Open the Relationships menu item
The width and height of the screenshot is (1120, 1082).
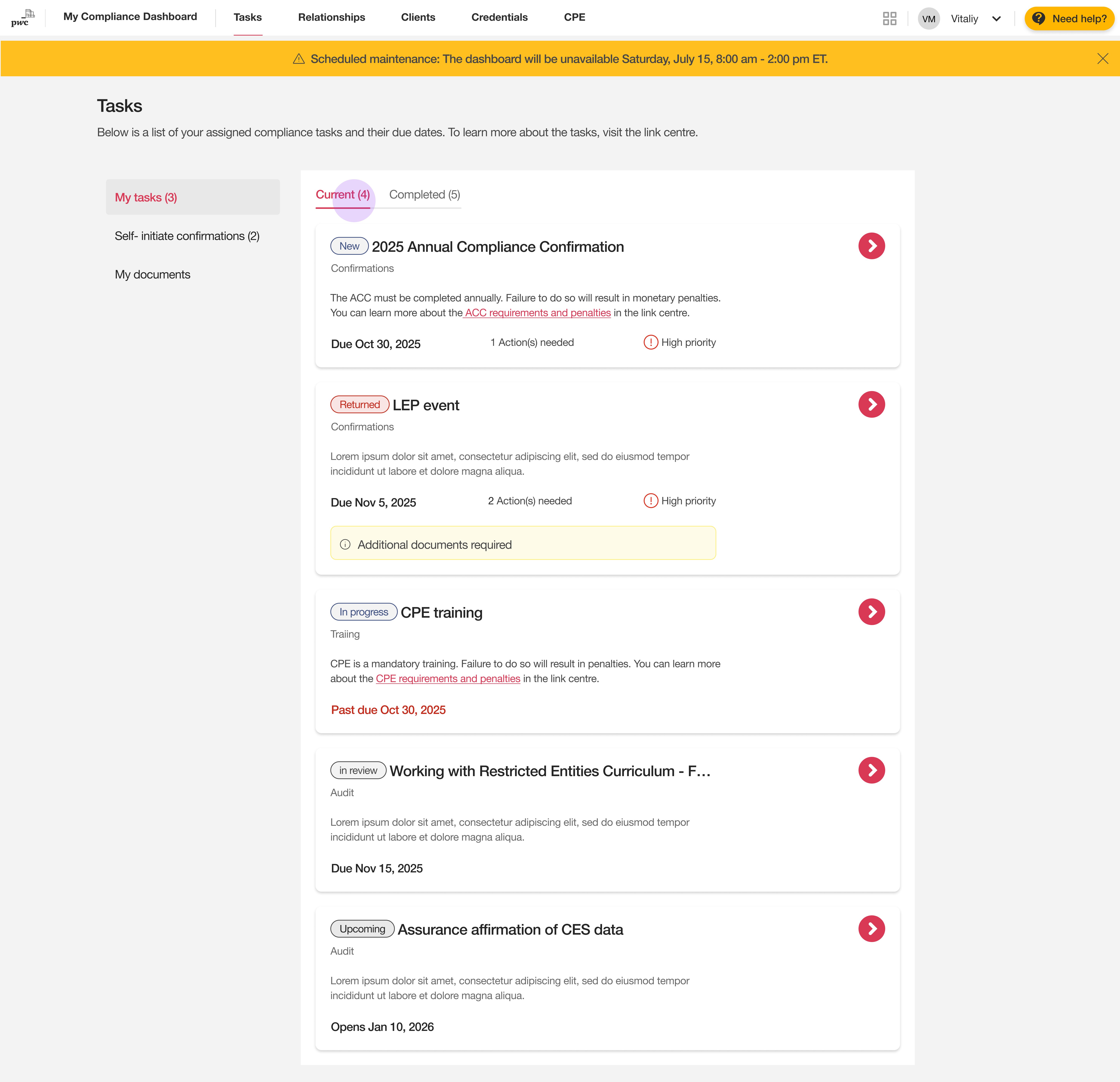[331, 17]
